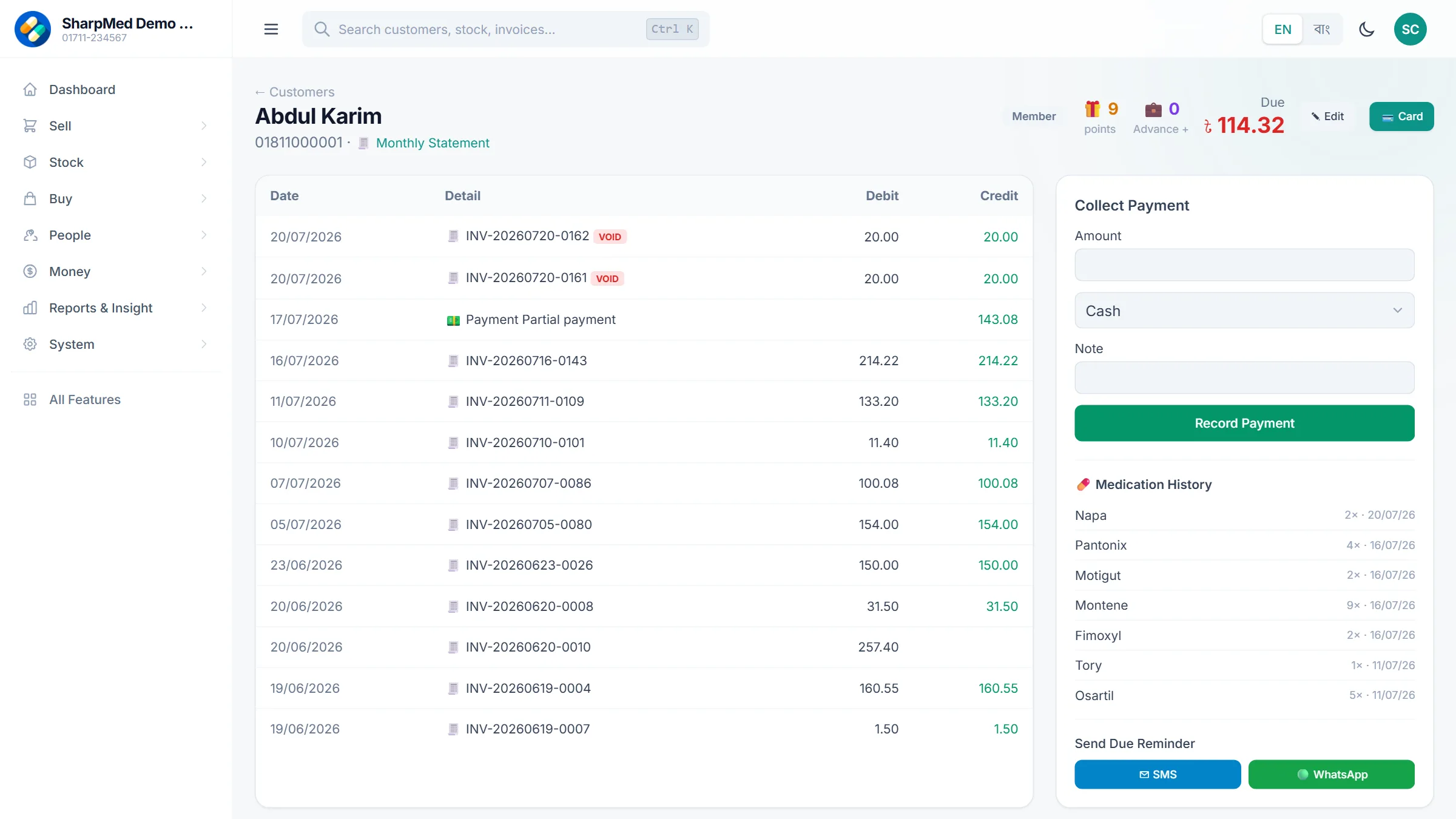1456x819 pixels.
Task: Expand Sell submenu chevron
Action: tap(204, 126)
